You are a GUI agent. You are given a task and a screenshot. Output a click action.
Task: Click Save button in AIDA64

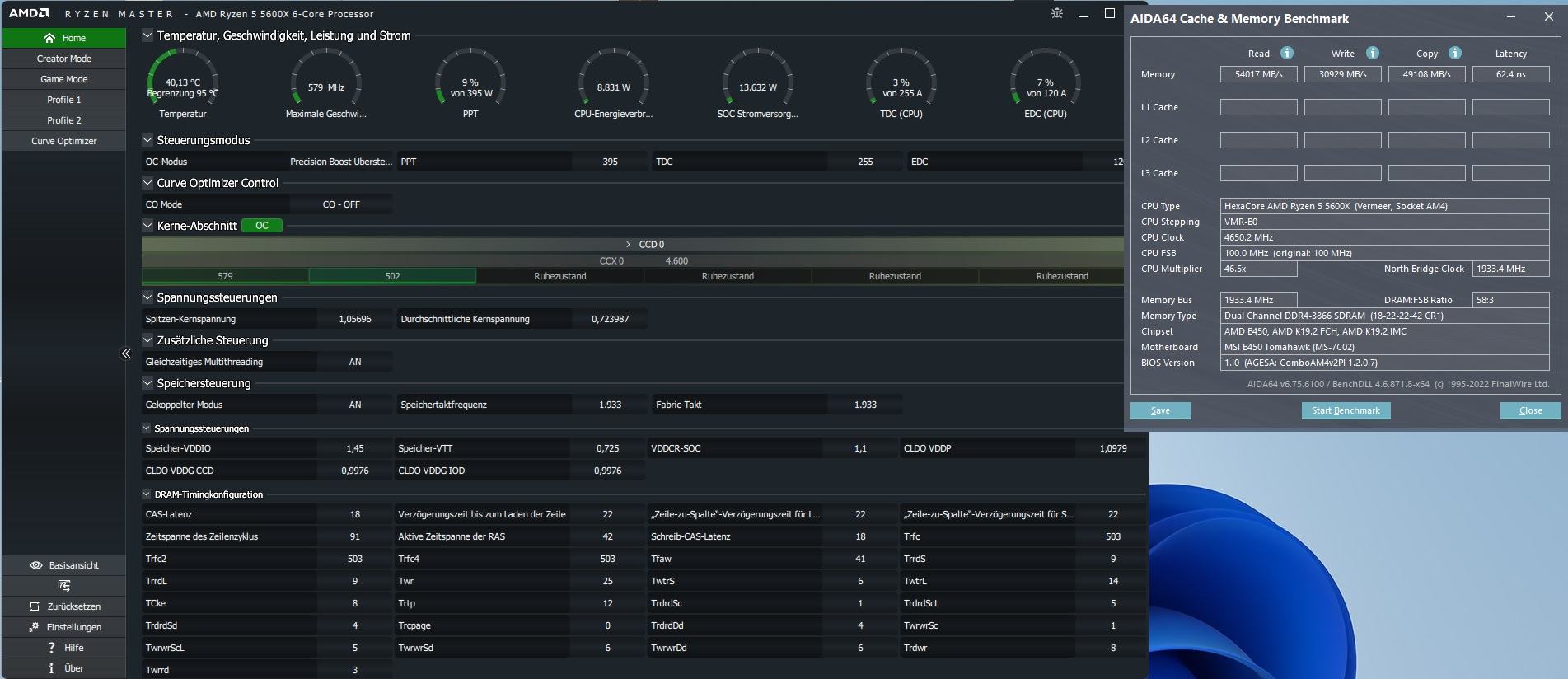(1160, 410)
